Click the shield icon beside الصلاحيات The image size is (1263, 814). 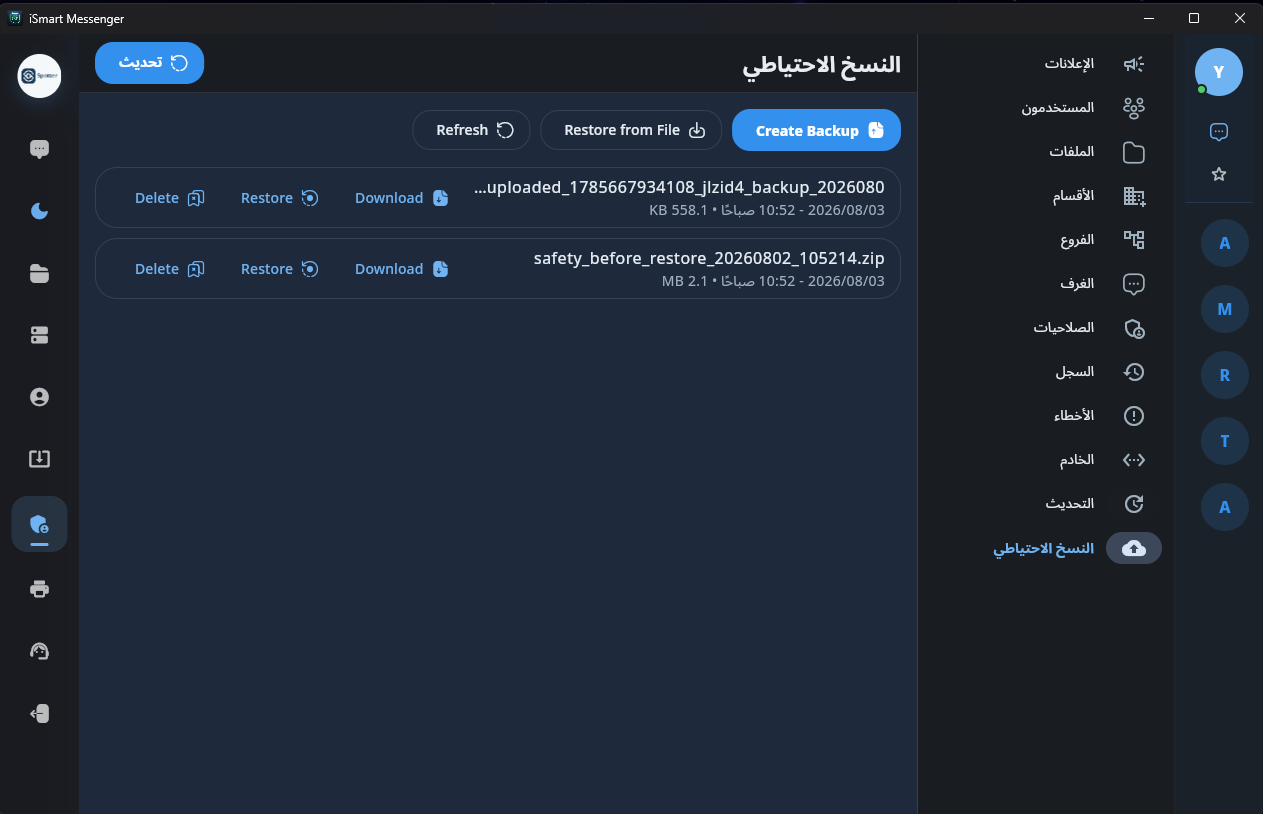(1134, 328)
